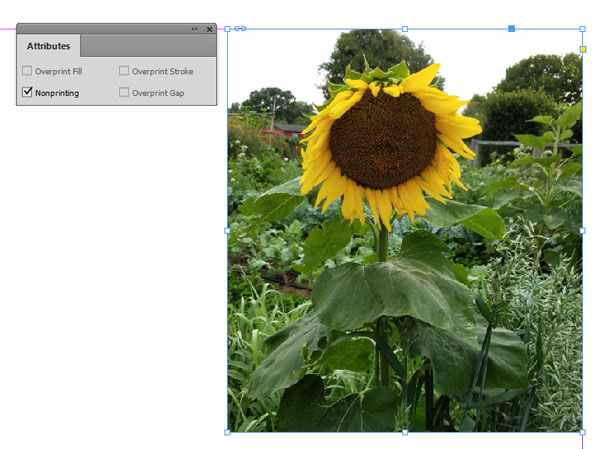
Task: Click the bottom-left corner frame handle
Action: point(227,432)
